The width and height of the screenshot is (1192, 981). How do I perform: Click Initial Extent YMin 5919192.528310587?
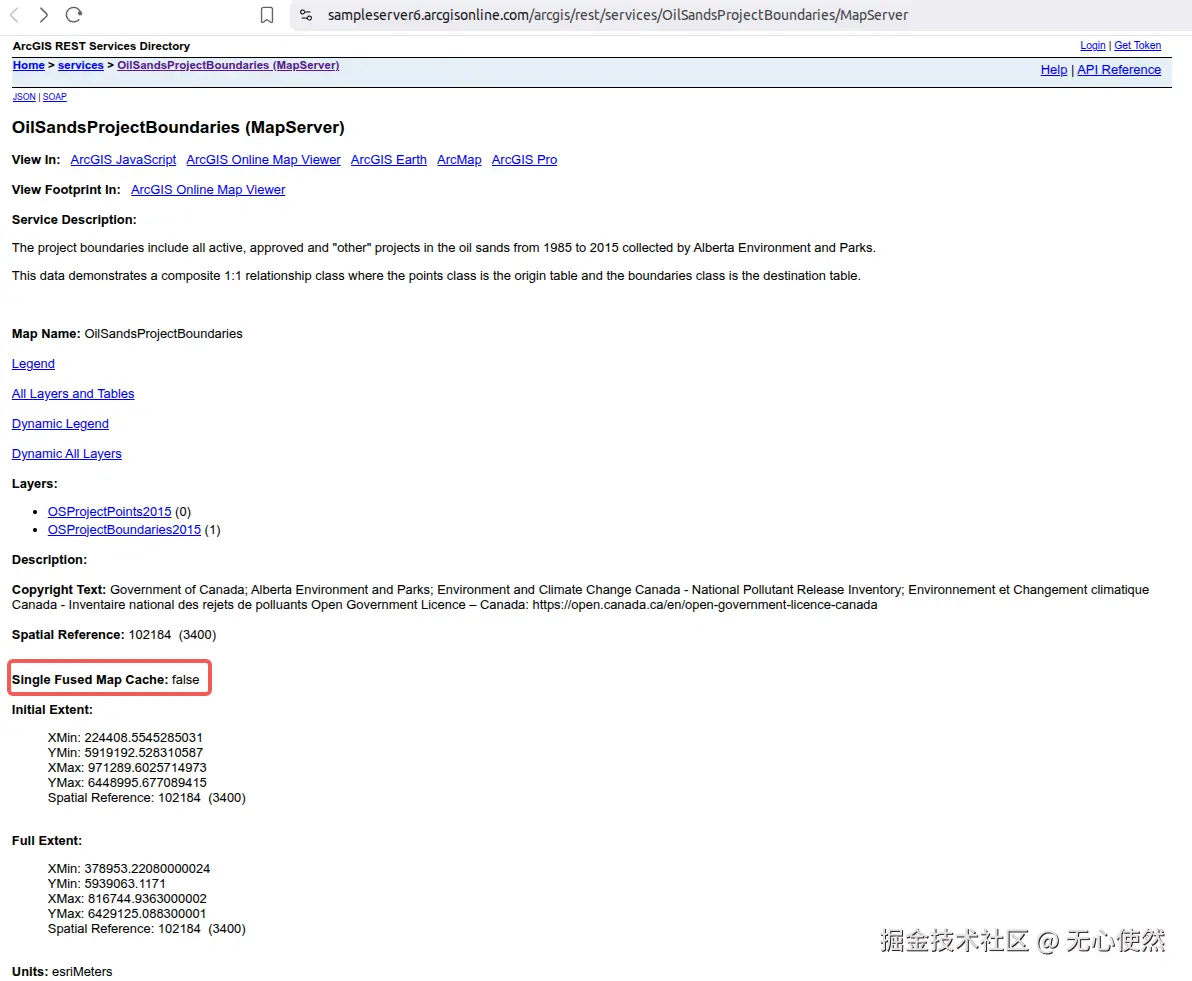point(125,753)
